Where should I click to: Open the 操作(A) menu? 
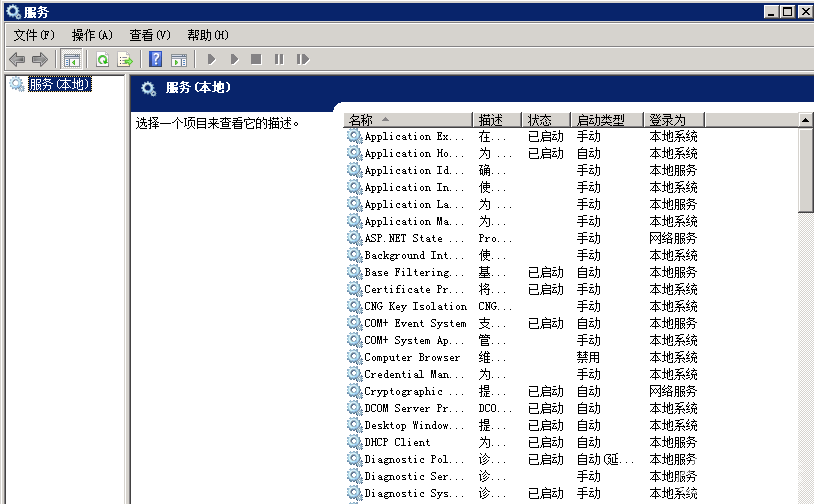click(92, 35)
